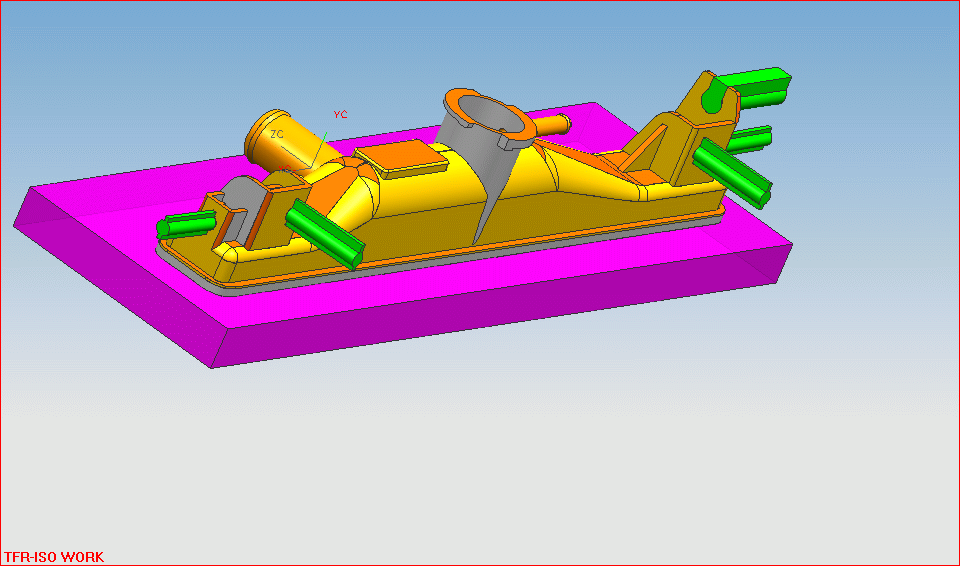Select the green rod at far left end
The width and height of the screenshot is (960, 566).
click(186, 224)
